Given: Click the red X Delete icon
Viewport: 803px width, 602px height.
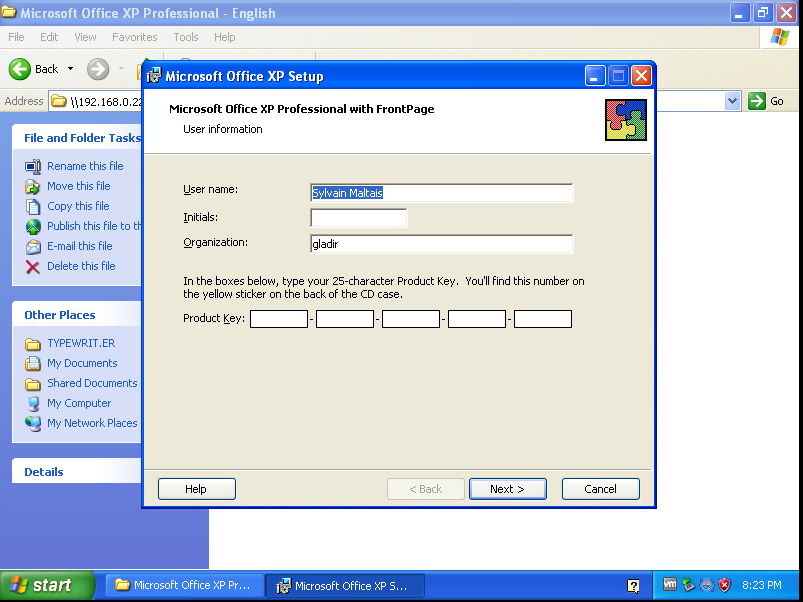Looking at the screenshot, I should [33, 267].
